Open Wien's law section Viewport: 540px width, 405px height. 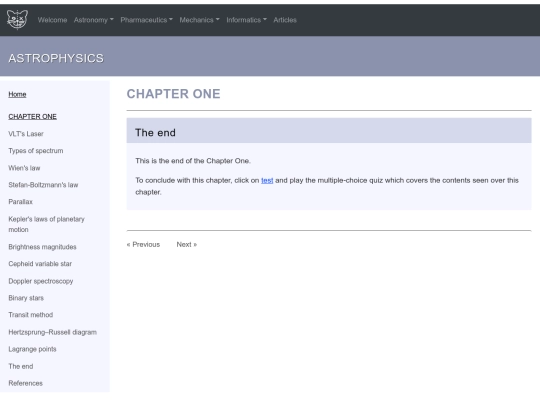click(x=24, y=168)
